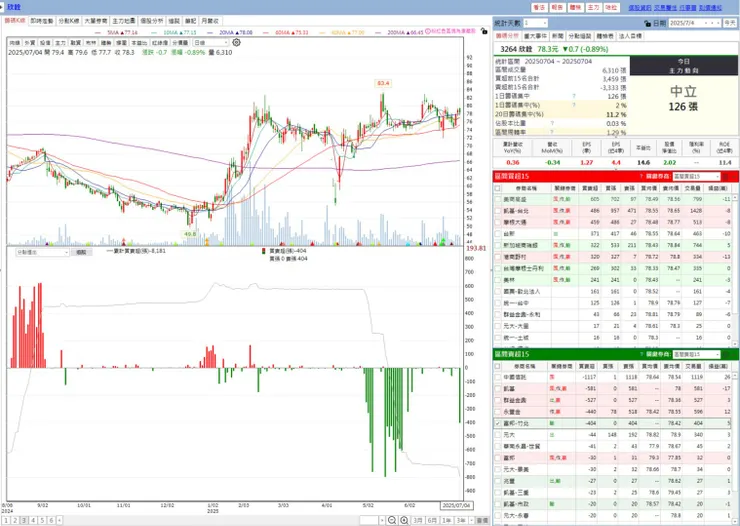Open the 關鍵券商 dropdown in red header
This screenshot has width=740, height=526.
tap(697, 176)
